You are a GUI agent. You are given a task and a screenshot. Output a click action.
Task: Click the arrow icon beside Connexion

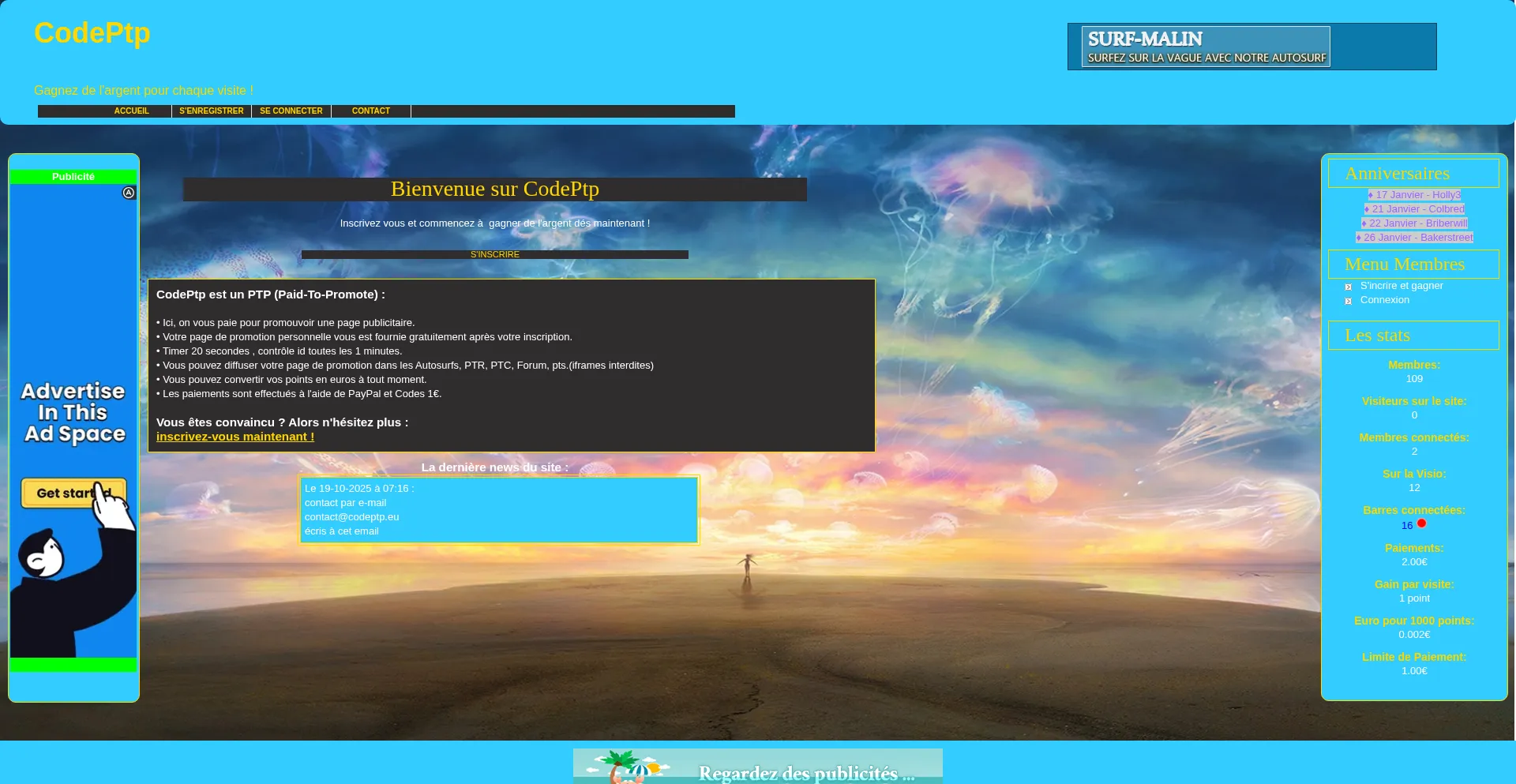pyautogui.click(x=1349, y=301)
